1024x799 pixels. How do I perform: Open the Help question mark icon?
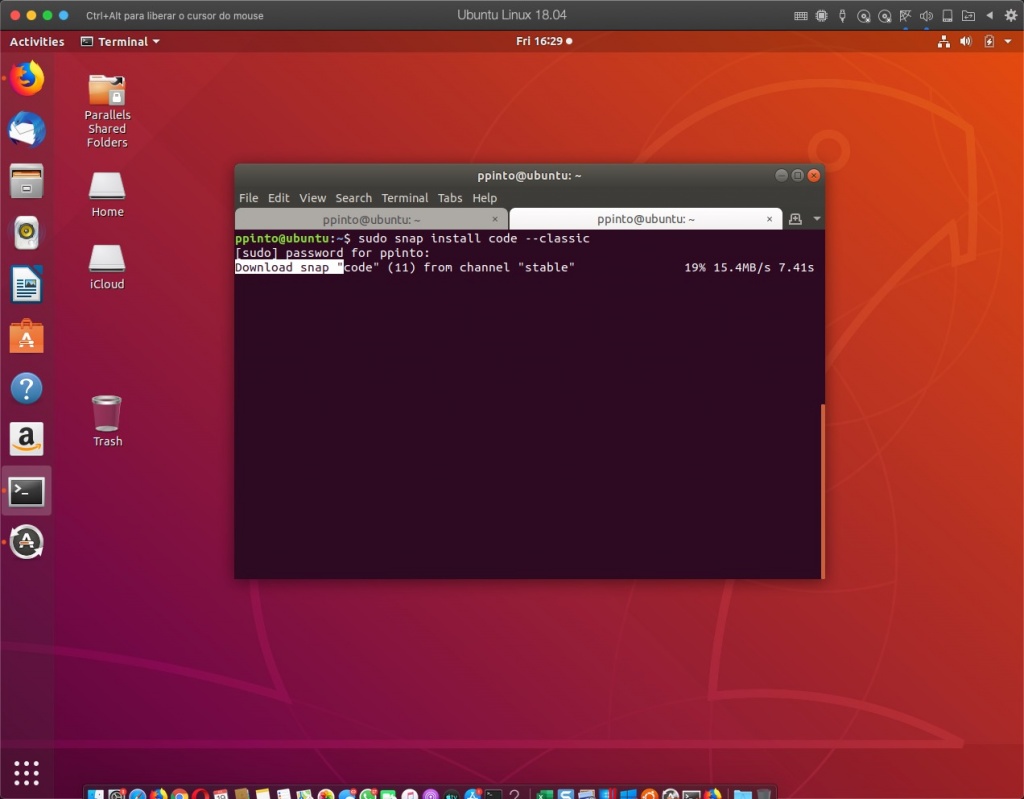[x=27, y=388]
